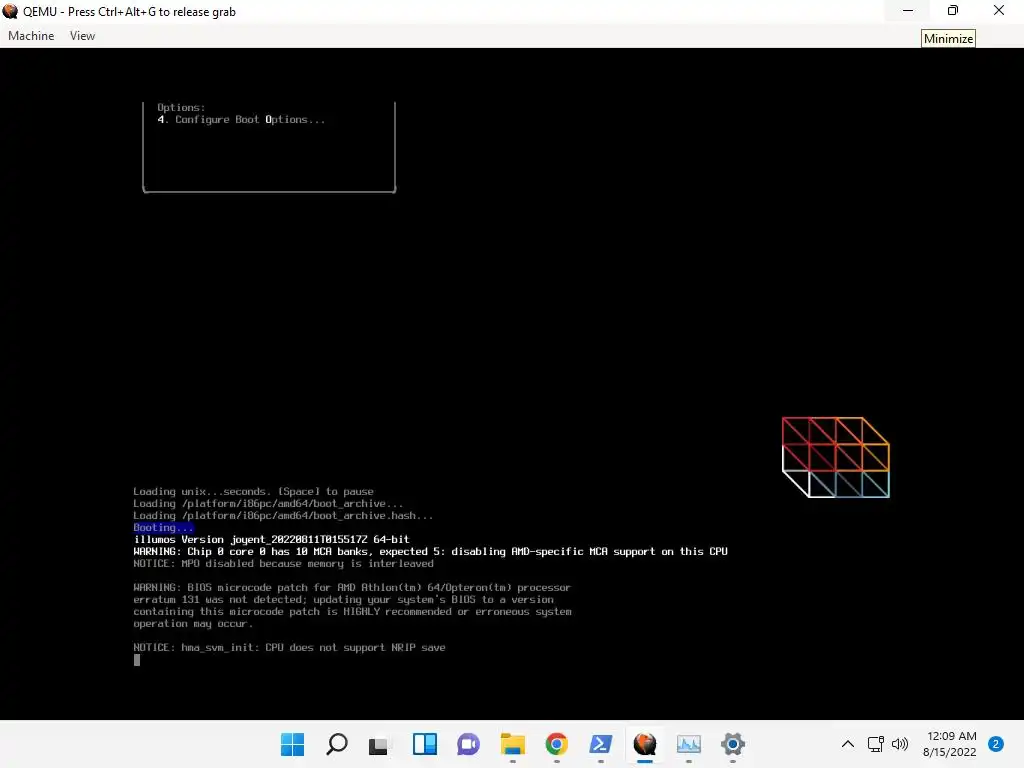The image size is (1024, 768).
Task: Click the 'NOTICE: MPO disabled' line
Action: pos(283,564)
